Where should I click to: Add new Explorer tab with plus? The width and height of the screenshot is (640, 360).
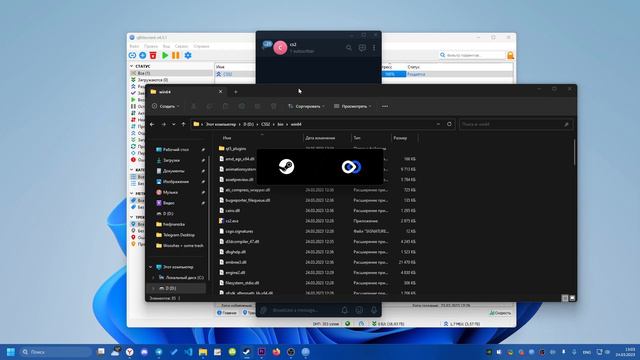pyautogui.click(x=236, y=92)
